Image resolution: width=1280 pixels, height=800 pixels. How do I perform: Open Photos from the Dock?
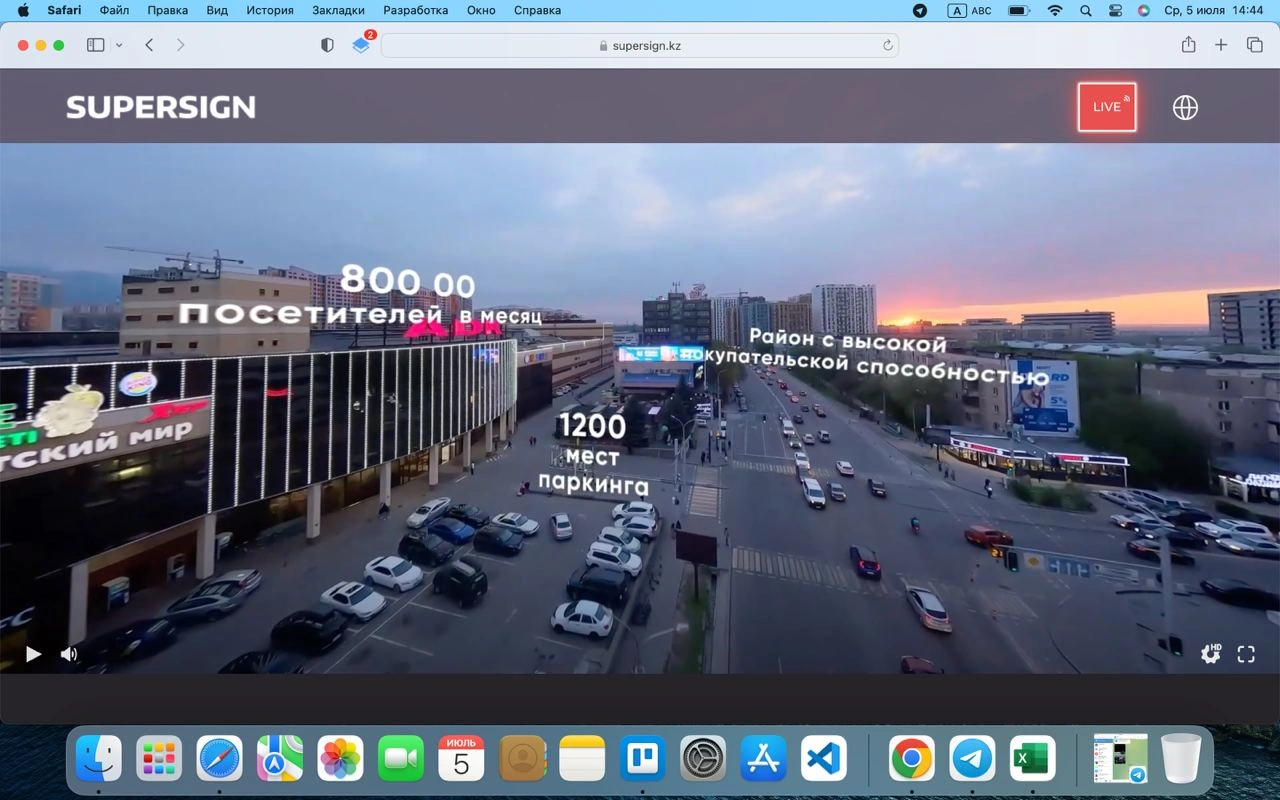pos(340,759)
